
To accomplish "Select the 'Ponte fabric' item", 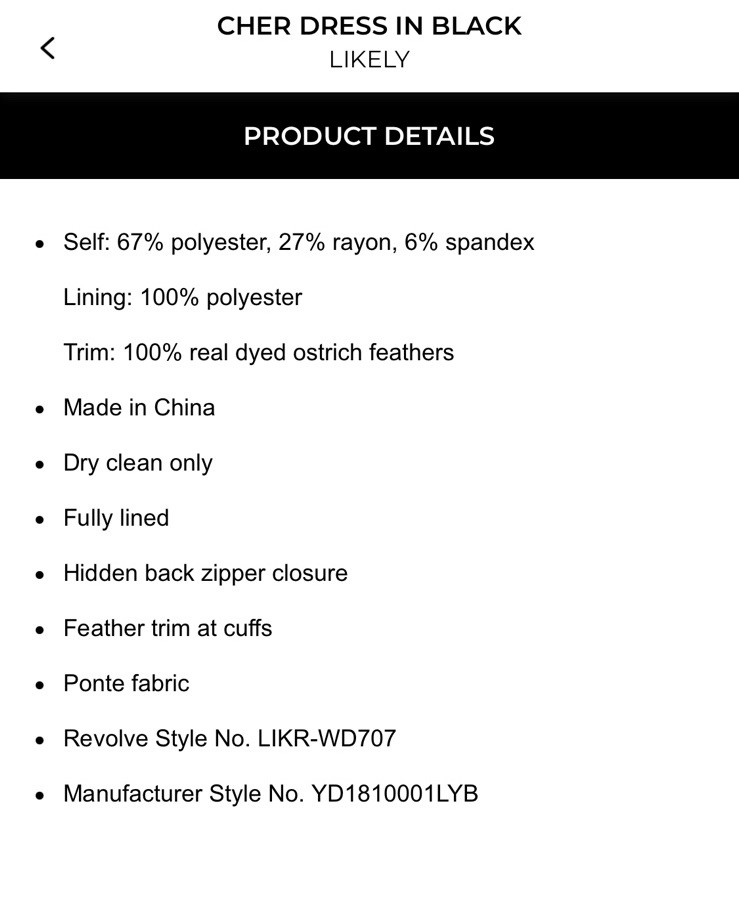I will 126,683.
